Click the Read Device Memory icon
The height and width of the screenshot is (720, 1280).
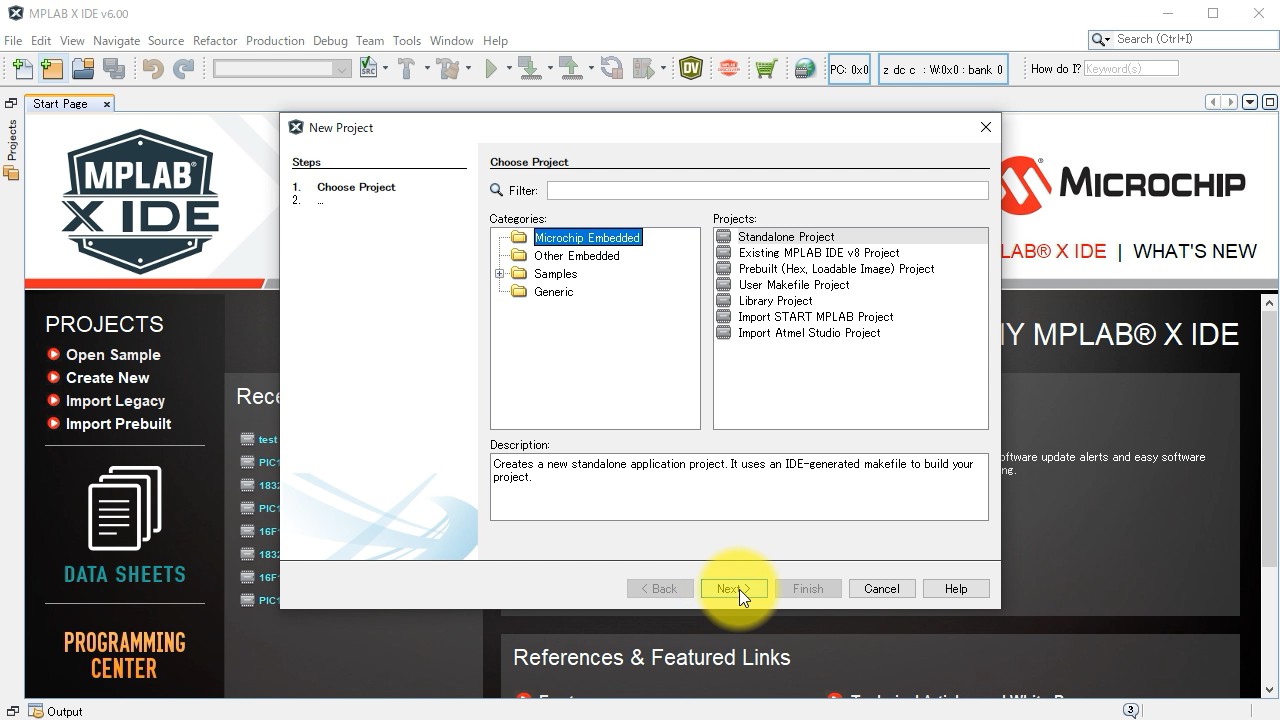click(570, 68)
